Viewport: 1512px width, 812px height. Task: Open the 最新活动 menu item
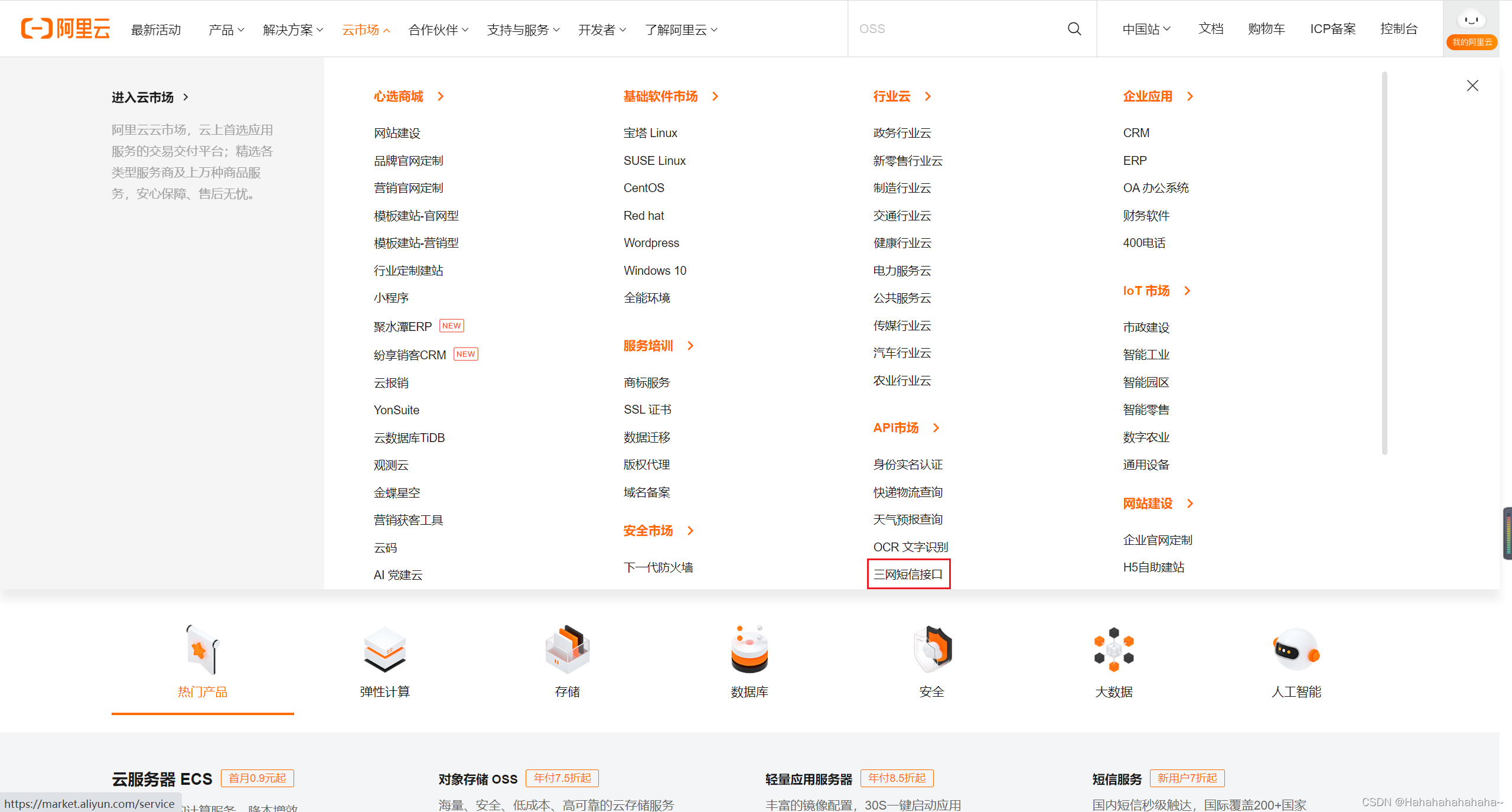click(156, 30)
